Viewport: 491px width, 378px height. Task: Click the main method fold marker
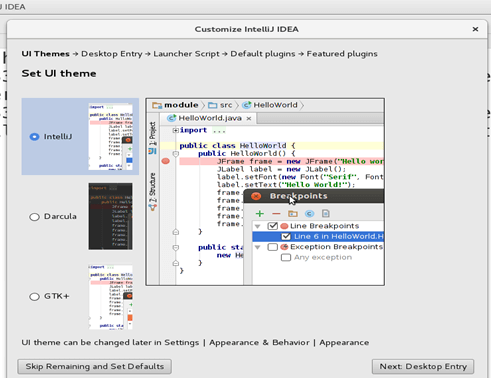176,248
